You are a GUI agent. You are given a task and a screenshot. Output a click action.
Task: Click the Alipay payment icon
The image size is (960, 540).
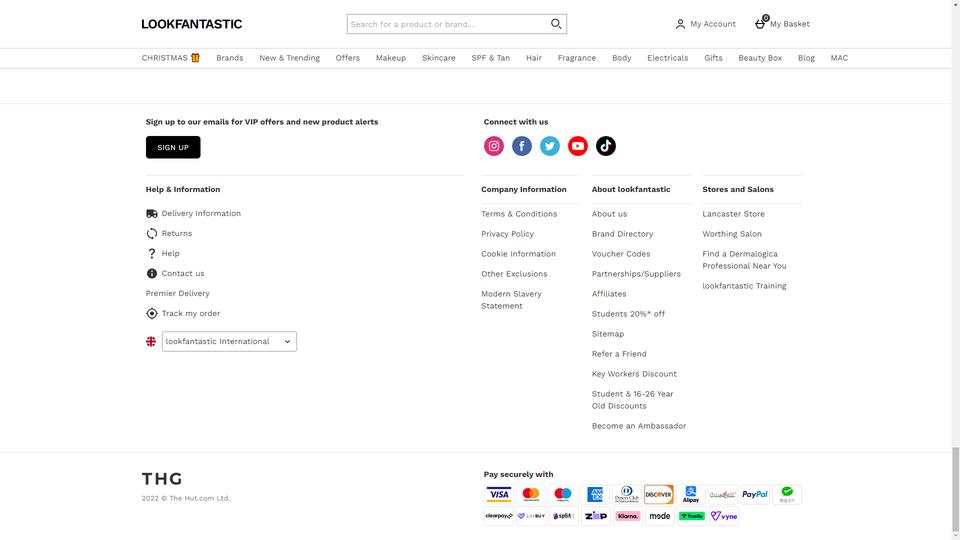(x=691, y=495)
